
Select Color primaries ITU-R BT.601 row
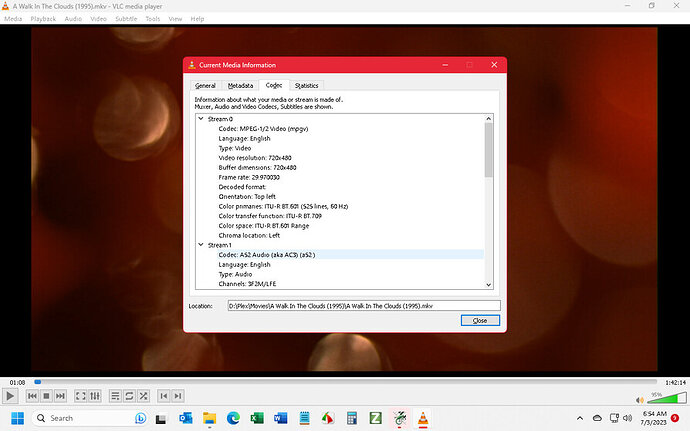coord(283,206)
